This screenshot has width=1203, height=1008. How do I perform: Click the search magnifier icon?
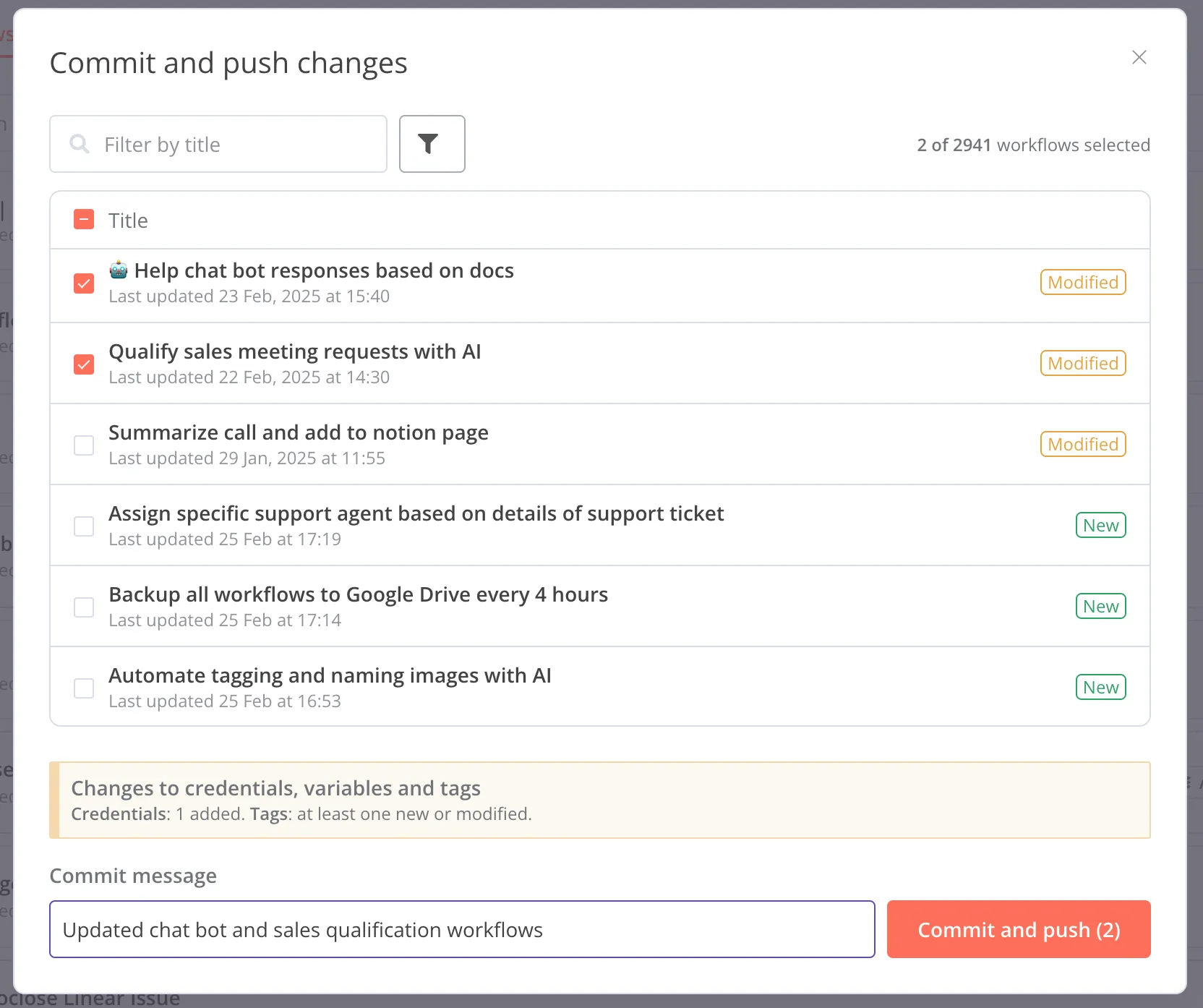tap(80, 144)
